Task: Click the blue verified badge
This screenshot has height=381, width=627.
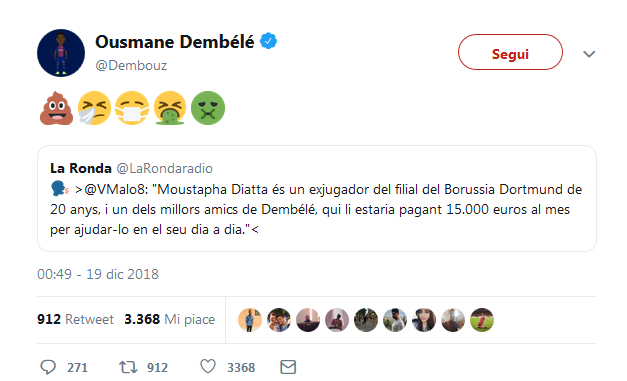Action: coord(268,41)
